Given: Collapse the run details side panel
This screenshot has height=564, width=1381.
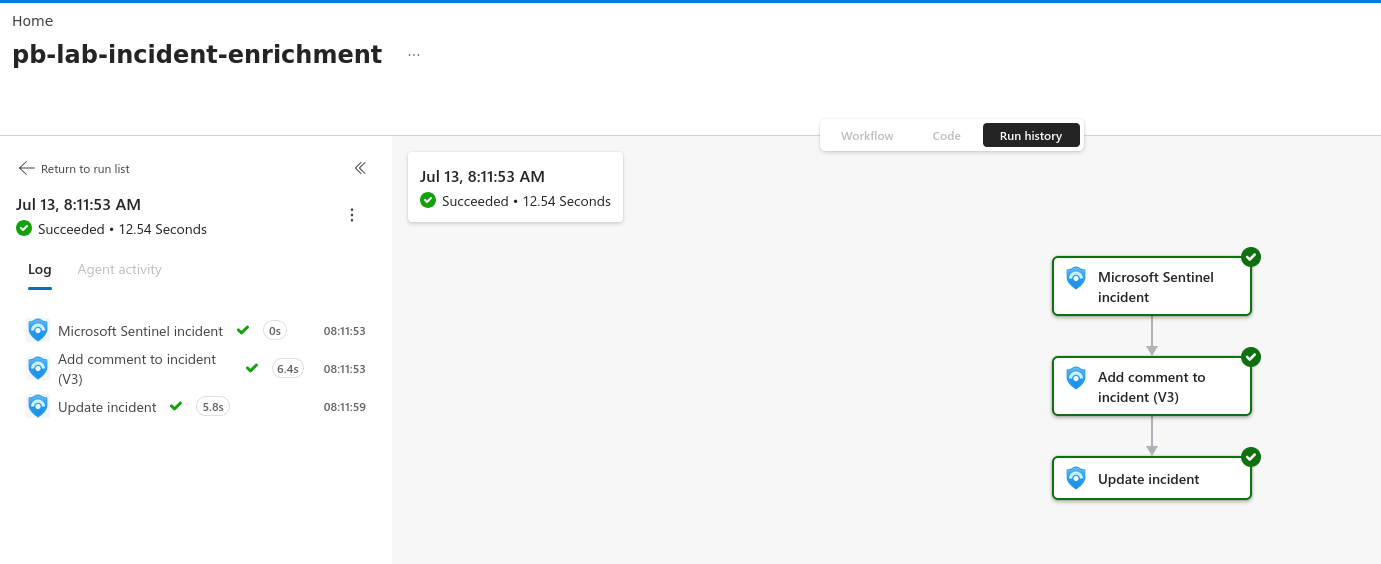Looking at the screenshot, I should click(x=360, y=168).
